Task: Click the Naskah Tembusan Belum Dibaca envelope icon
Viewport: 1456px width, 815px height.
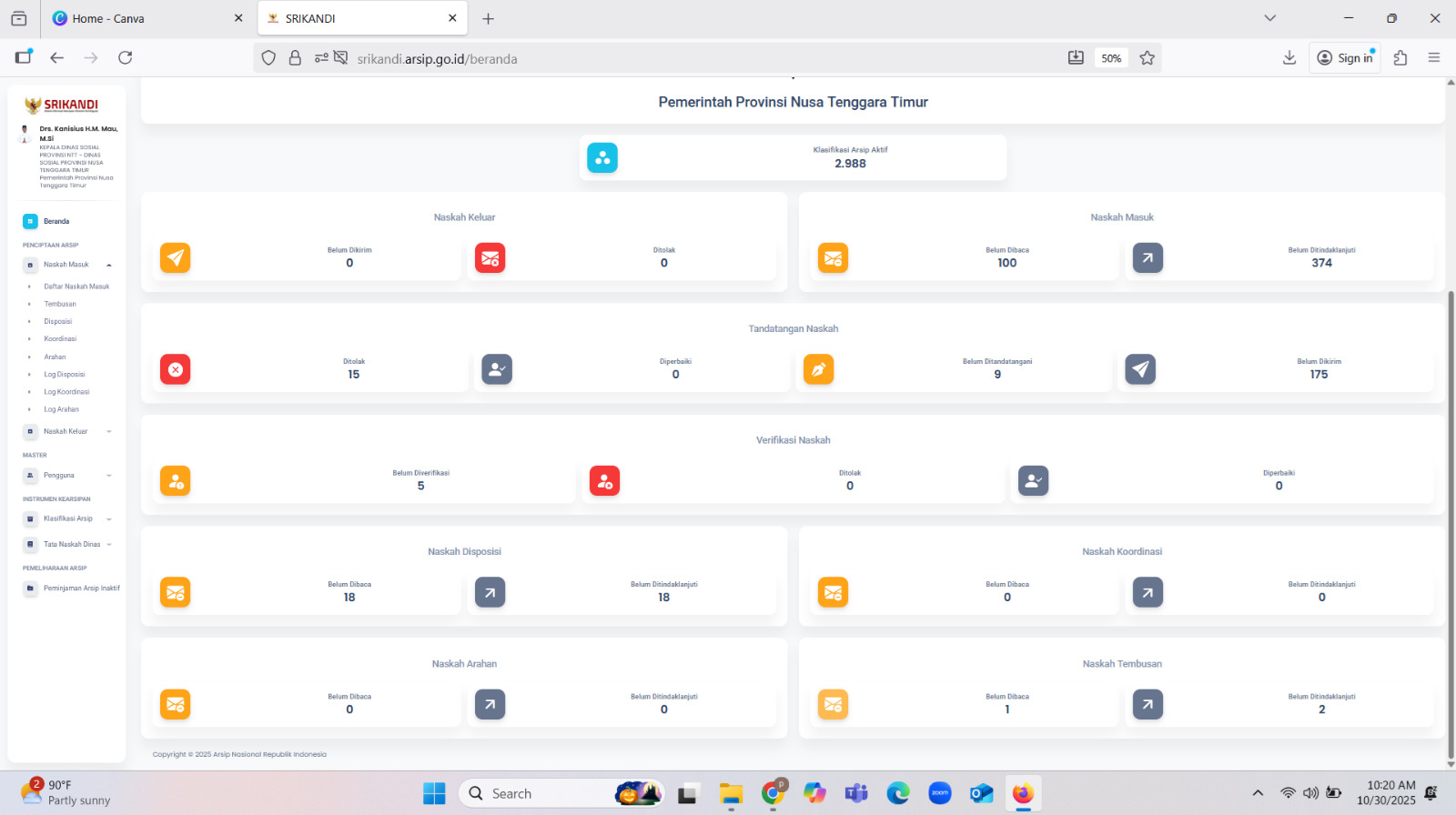Action: (x=833, y=705)
